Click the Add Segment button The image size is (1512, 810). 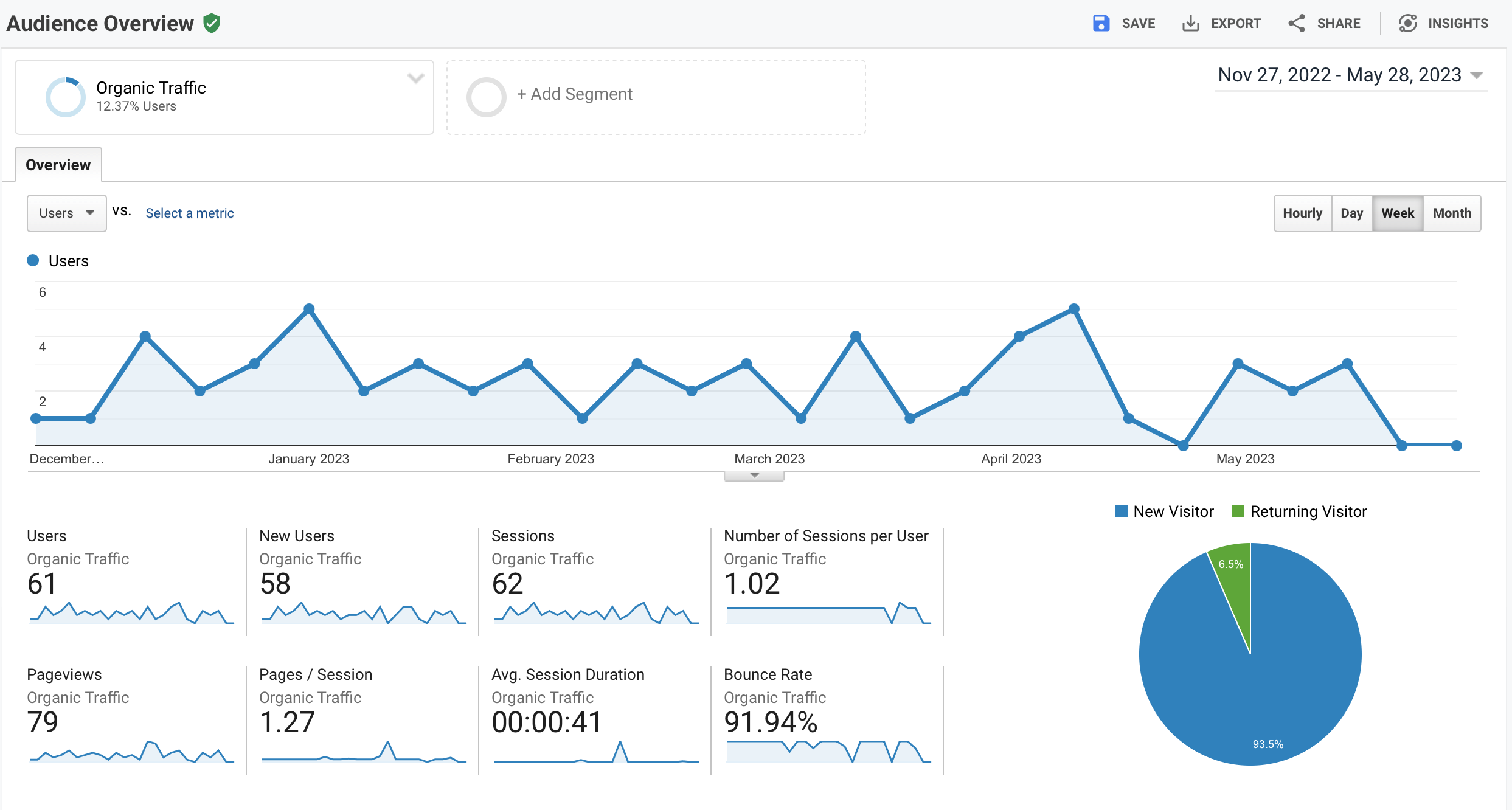coord(574,94)
